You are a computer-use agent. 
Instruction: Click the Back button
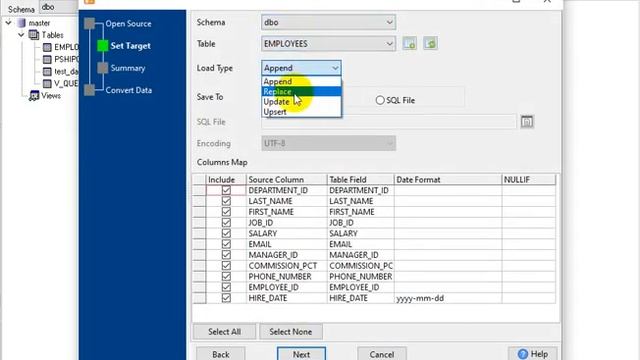(x=221, y=354)
